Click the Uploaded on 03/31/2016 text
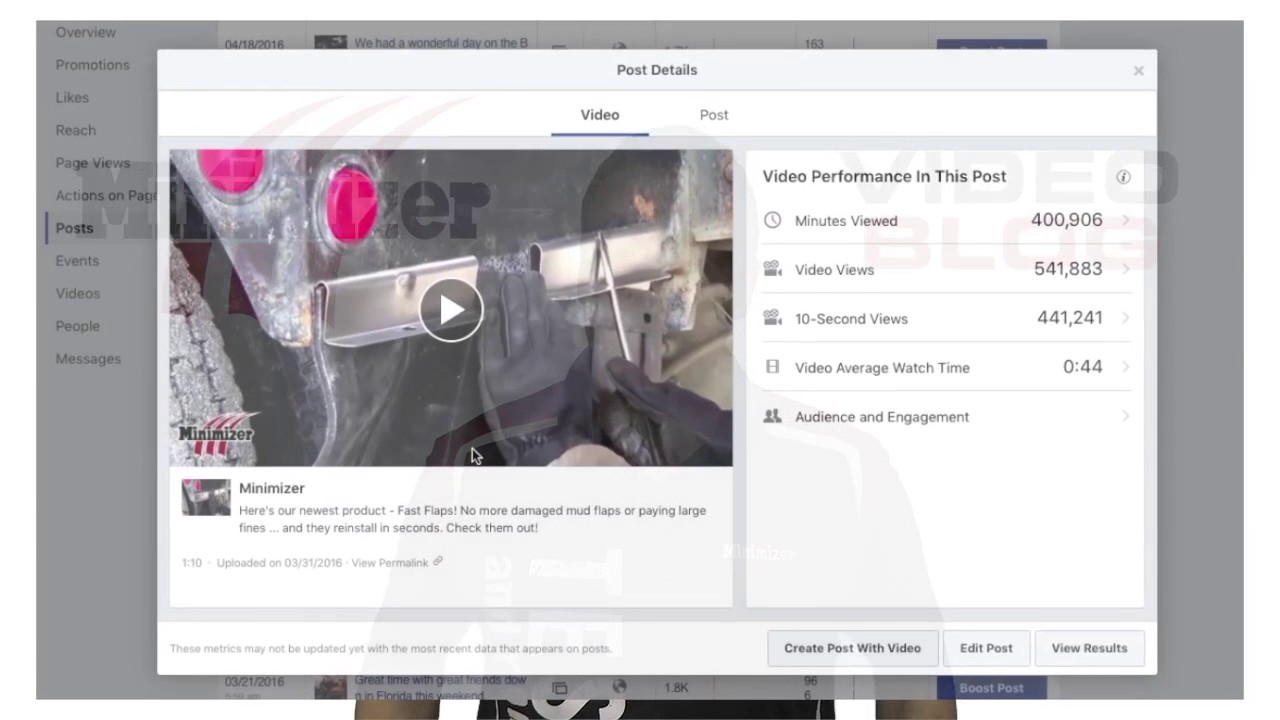 [279, 563]
